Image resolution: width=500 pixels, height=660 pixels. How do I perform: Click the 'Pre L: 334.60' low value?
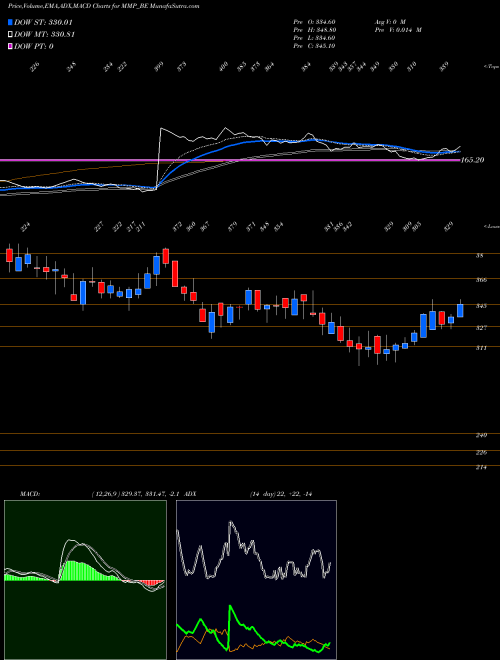[x=314, y=38]
